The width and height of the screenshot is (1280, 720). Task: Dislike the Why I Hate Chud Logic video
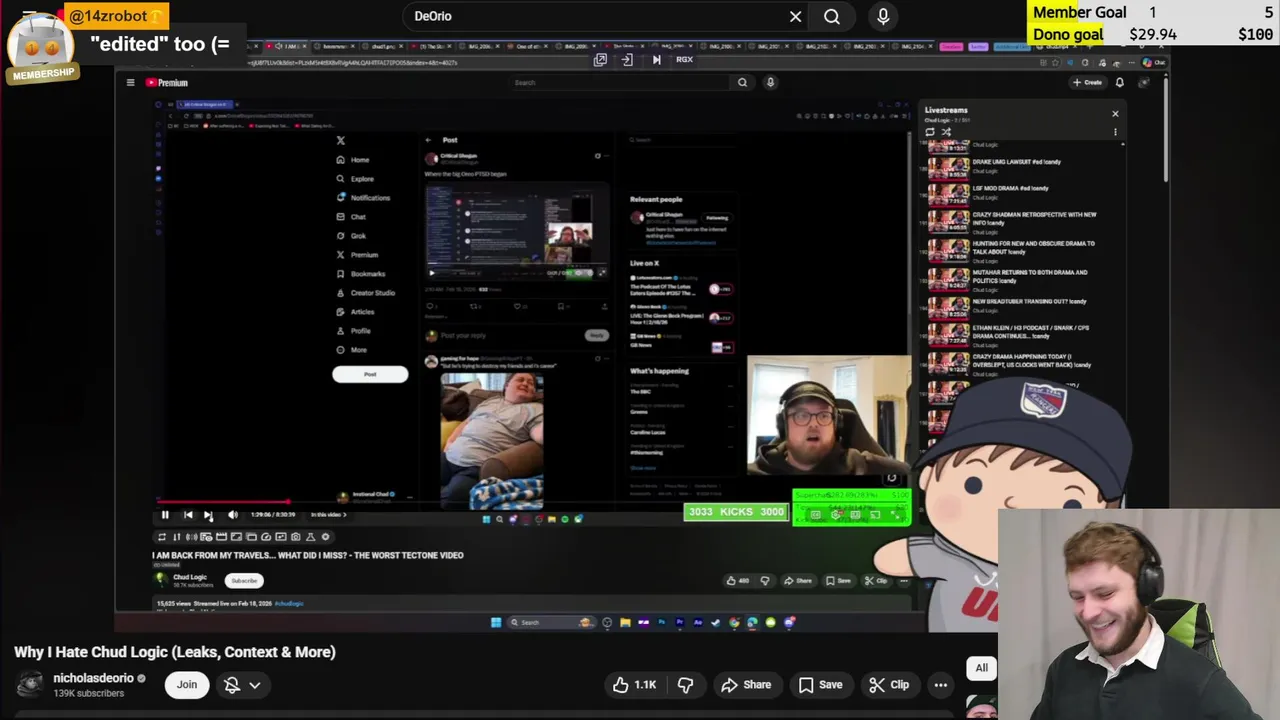[685, 685]
